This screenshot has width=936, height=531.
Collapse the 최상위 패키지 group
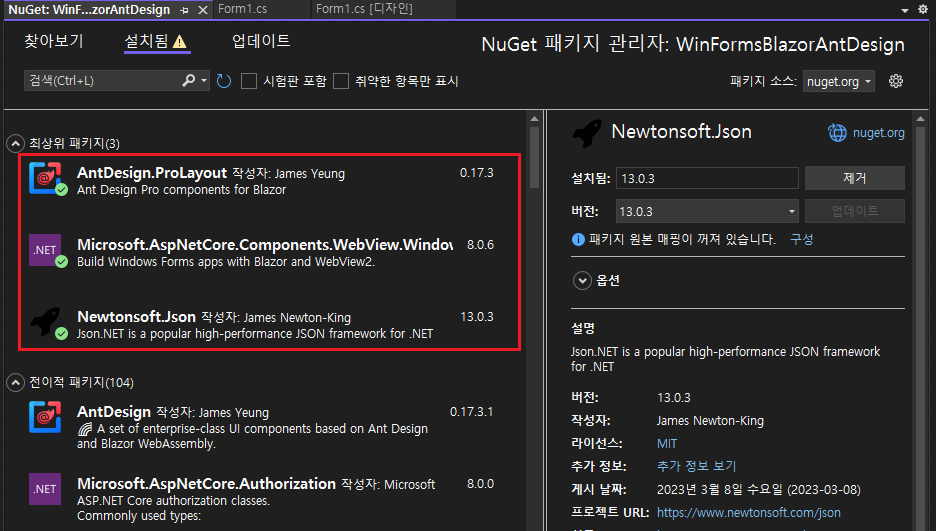tap(15, 143)
